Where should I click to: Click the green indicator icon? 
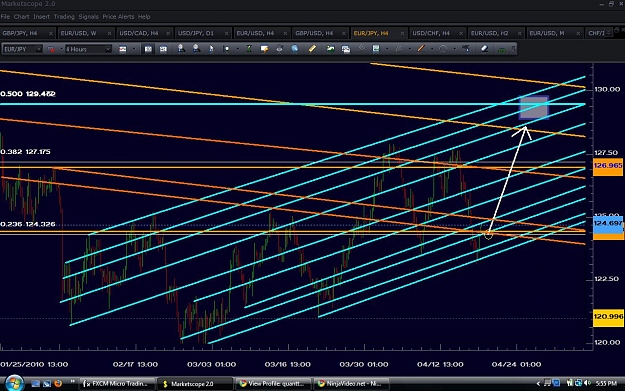click(249, 49)
